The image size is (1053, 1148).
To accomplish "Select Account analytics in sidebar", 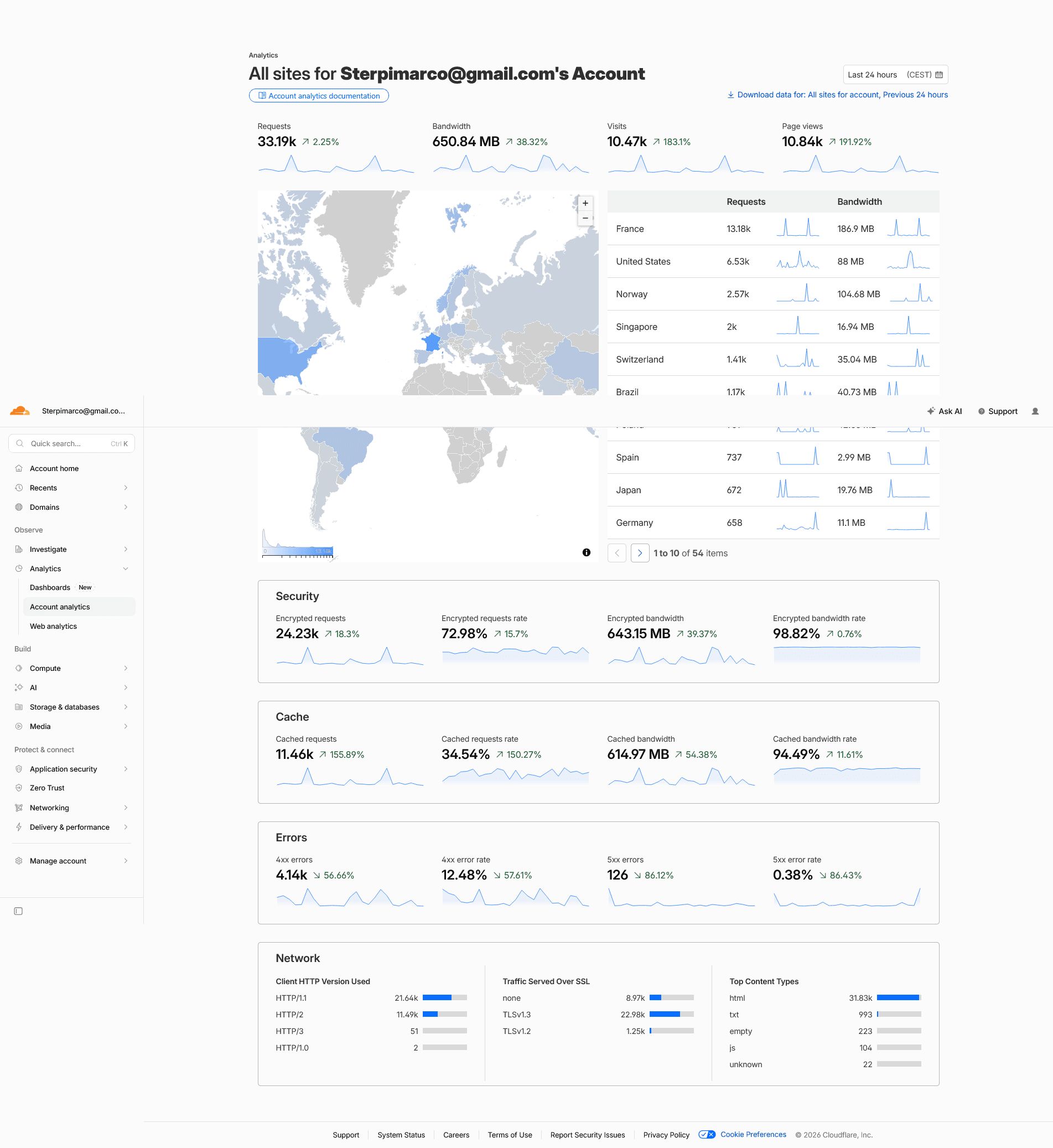I will tap(79, 607).
